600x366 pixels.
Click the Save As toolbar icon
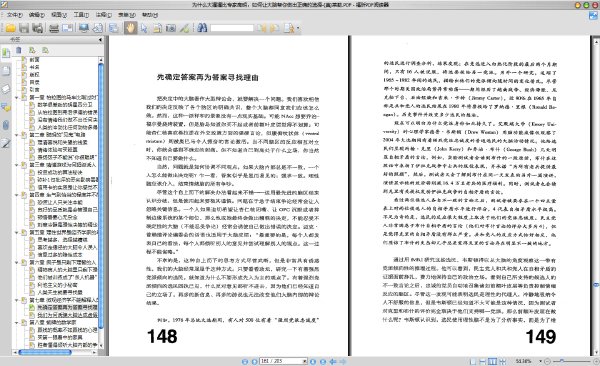pyautogui.click(x=38, y=28)
